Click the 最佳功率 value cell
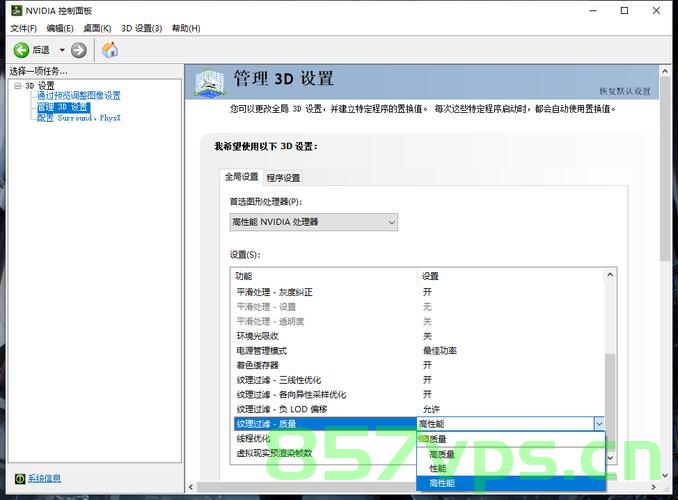The width and height of the screenshot is (678, 500). pyautogui.click(x=440, y=351)
